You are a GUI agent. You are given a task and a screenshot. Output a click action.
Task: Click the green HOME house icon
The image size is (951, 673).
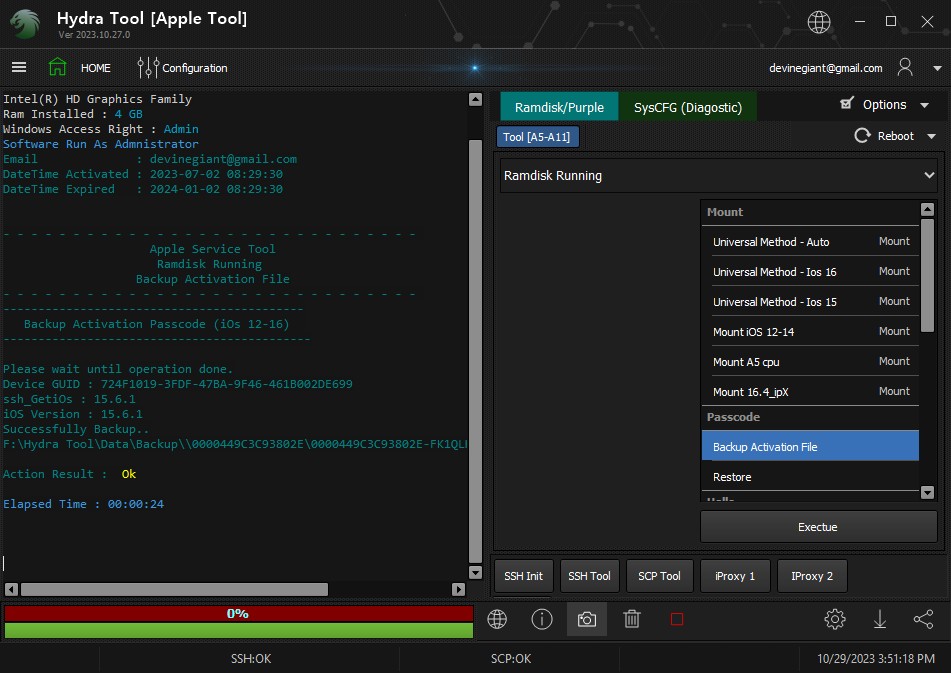click(57, 67)
